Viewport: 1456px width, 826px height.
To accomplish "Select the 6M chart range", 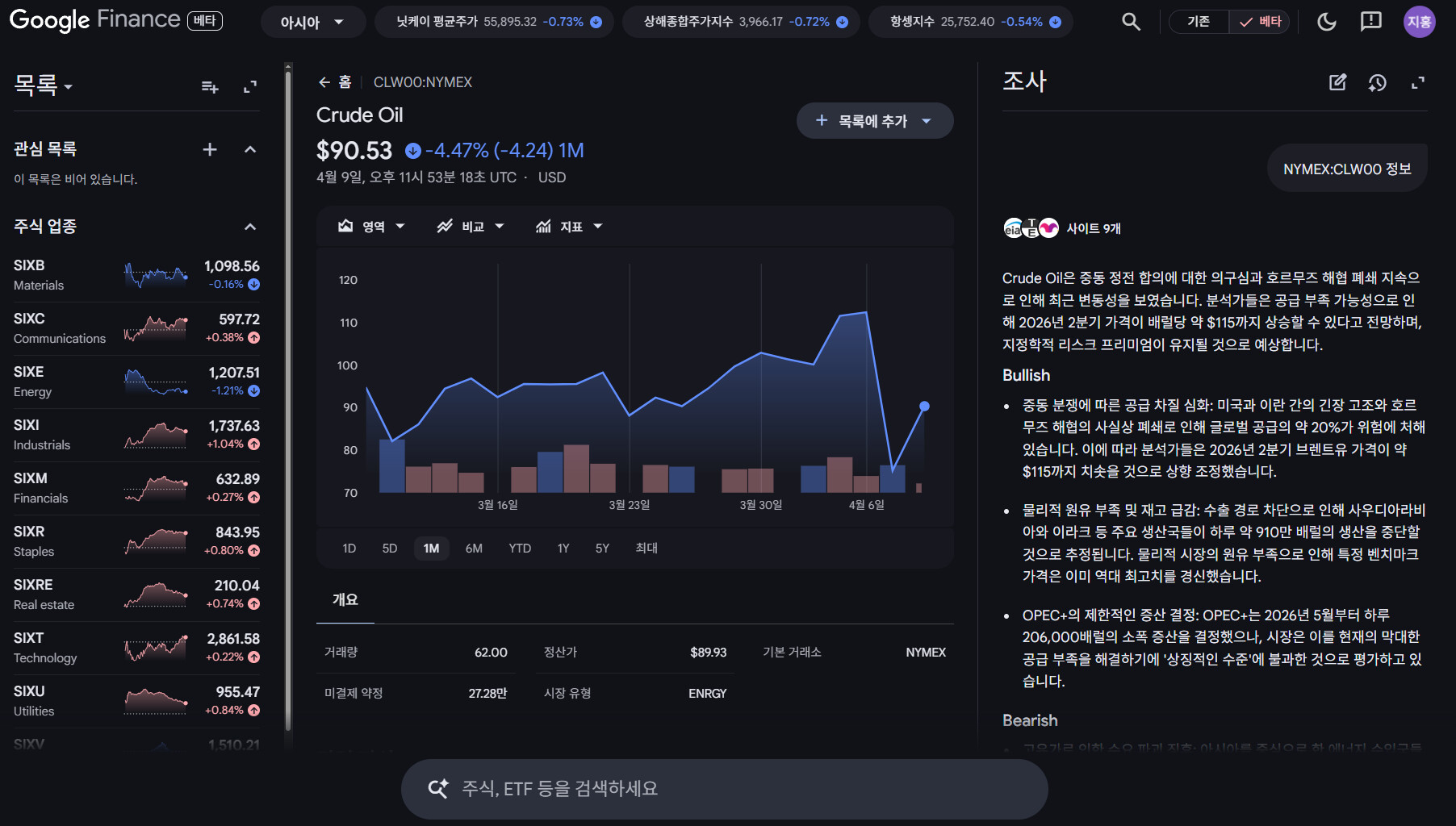I will point(474,549).
